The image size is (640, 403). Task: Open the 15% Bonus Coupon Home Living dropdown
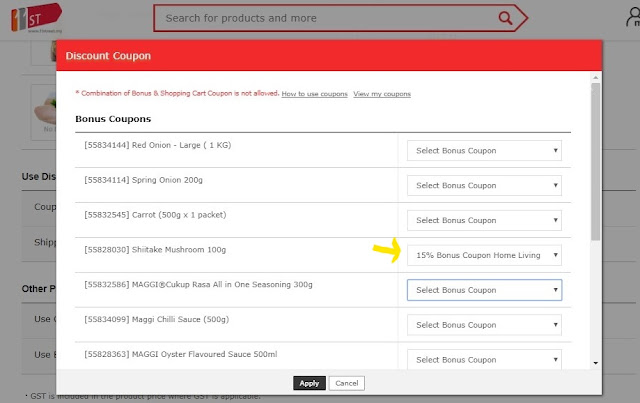[x=484, y=255]
